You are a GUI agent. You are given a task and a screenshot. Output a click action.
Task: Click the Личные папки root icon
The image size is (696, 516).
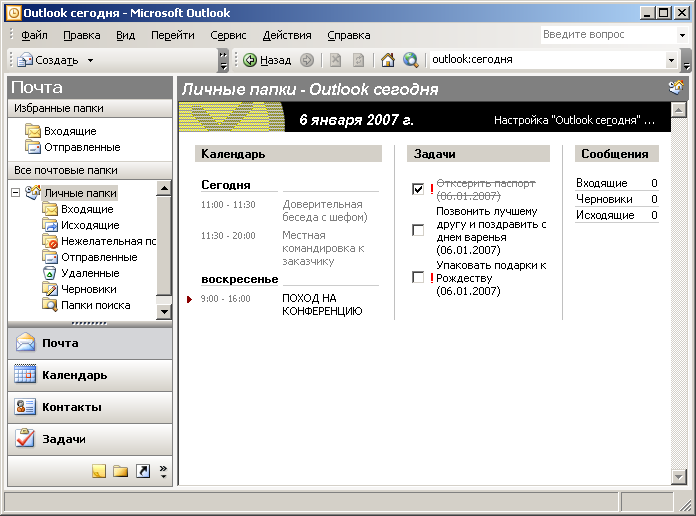click(33, 193)
